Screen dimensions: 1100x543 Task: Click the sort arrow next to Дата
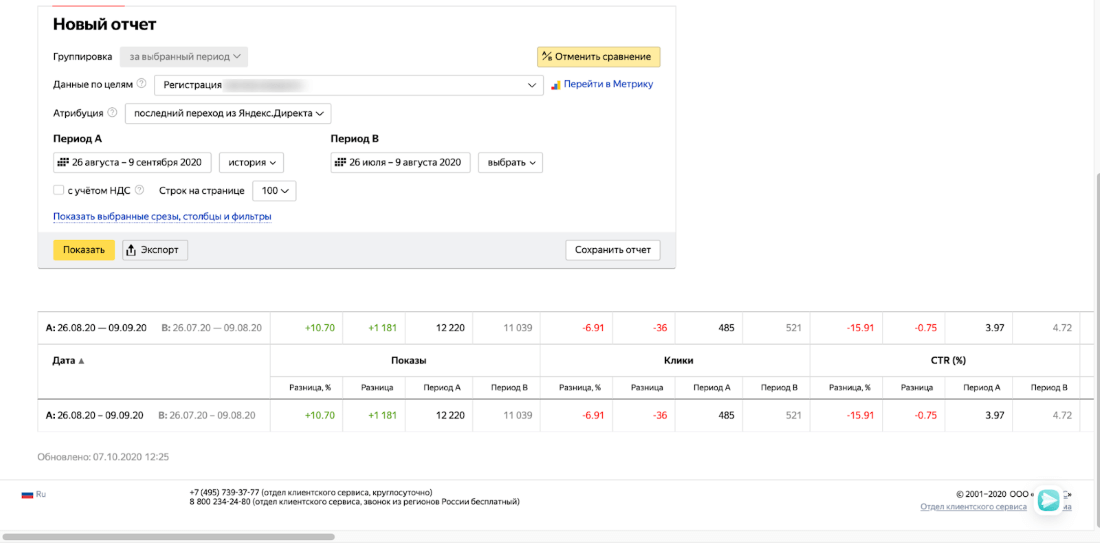click(81, 361)
